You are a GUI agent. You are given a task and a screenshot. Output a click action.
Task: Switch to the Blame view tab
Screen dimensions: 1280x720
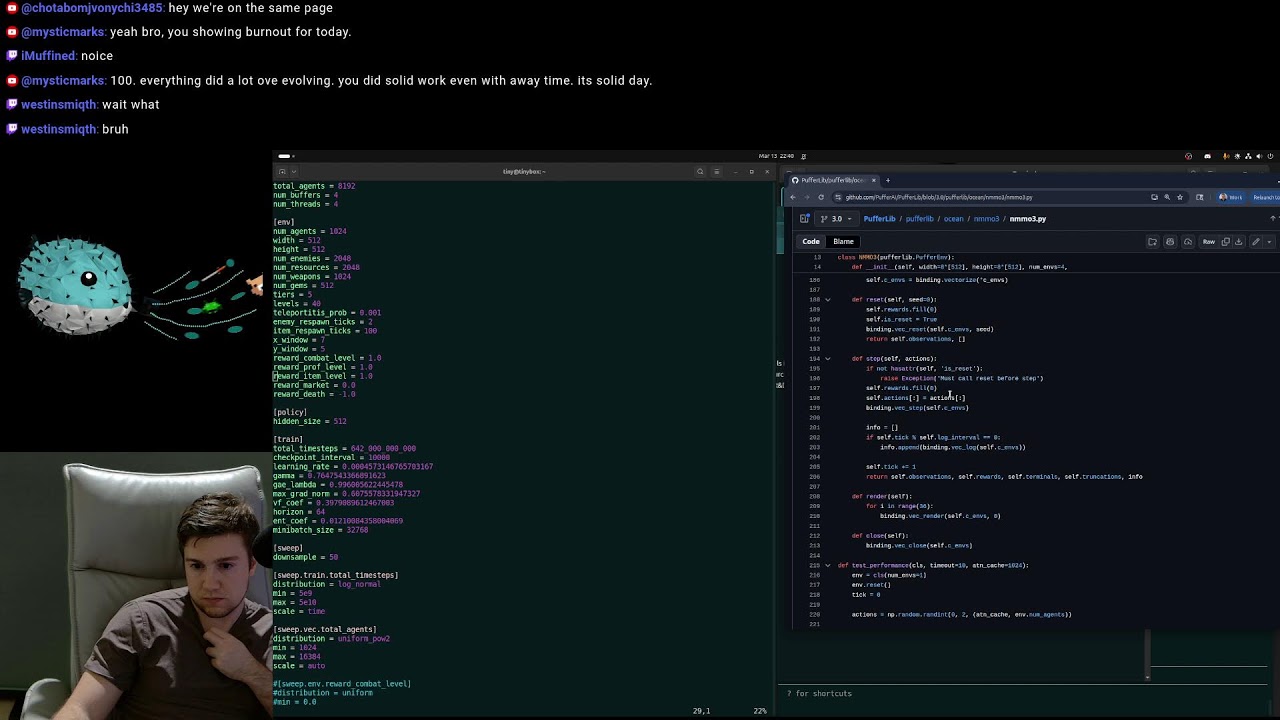843,241
